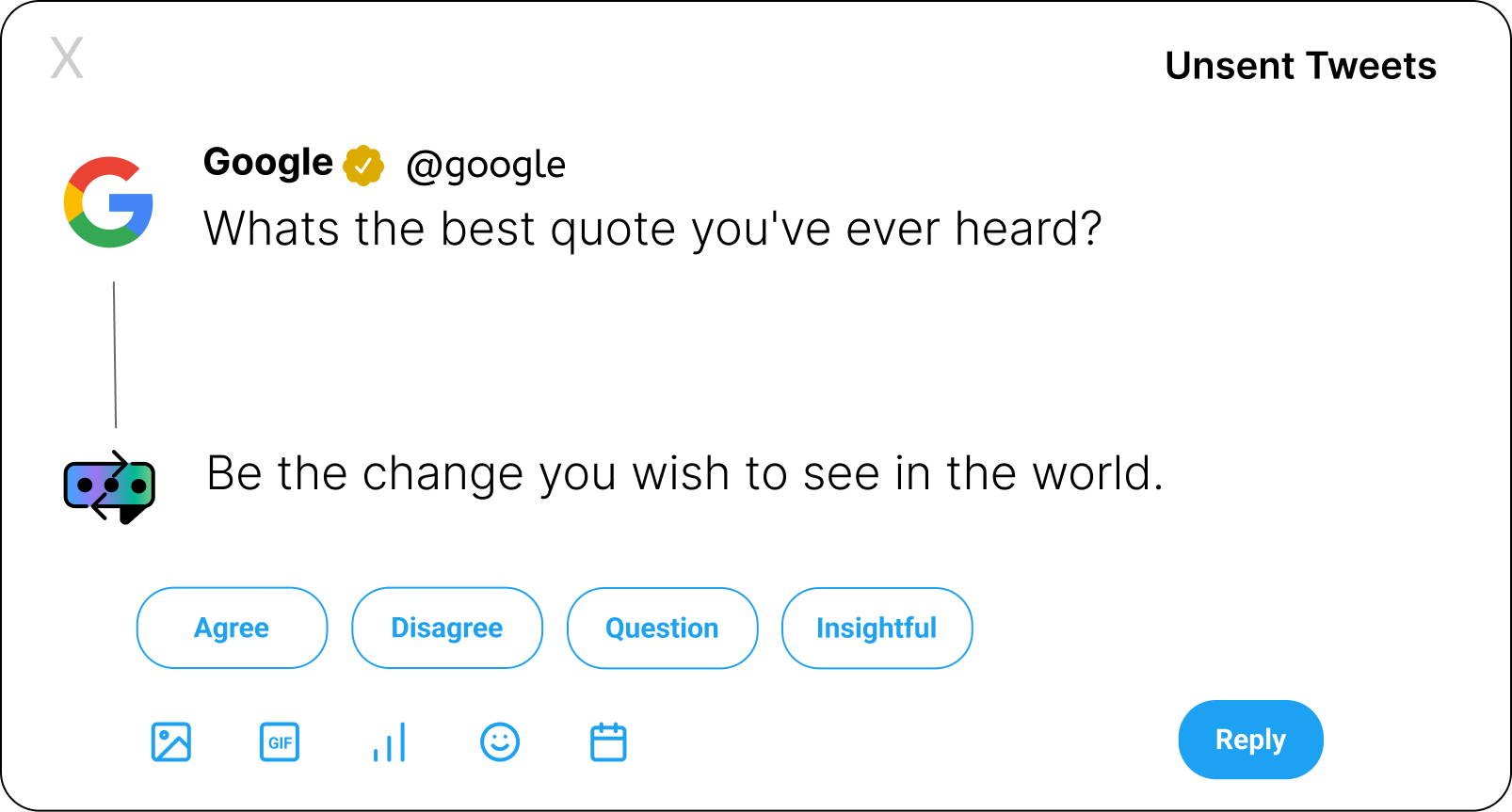This screenshot has height=812, width=1512.
Task: Schedule the reply with the calendar icon
Action: [608, 742]
